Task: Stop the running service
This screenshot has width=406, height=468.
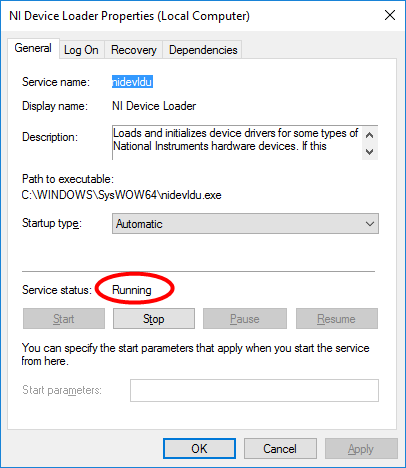Action: click(154, 319)
